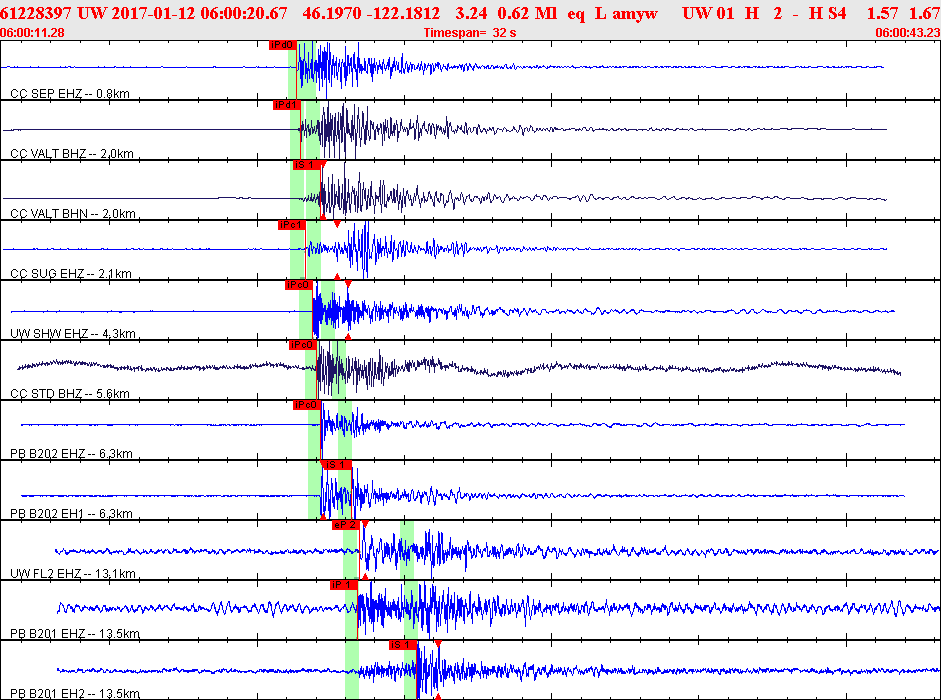Click the analyst name amyw
The height and width of the screenshot is (700, 941).
(635, 14)
